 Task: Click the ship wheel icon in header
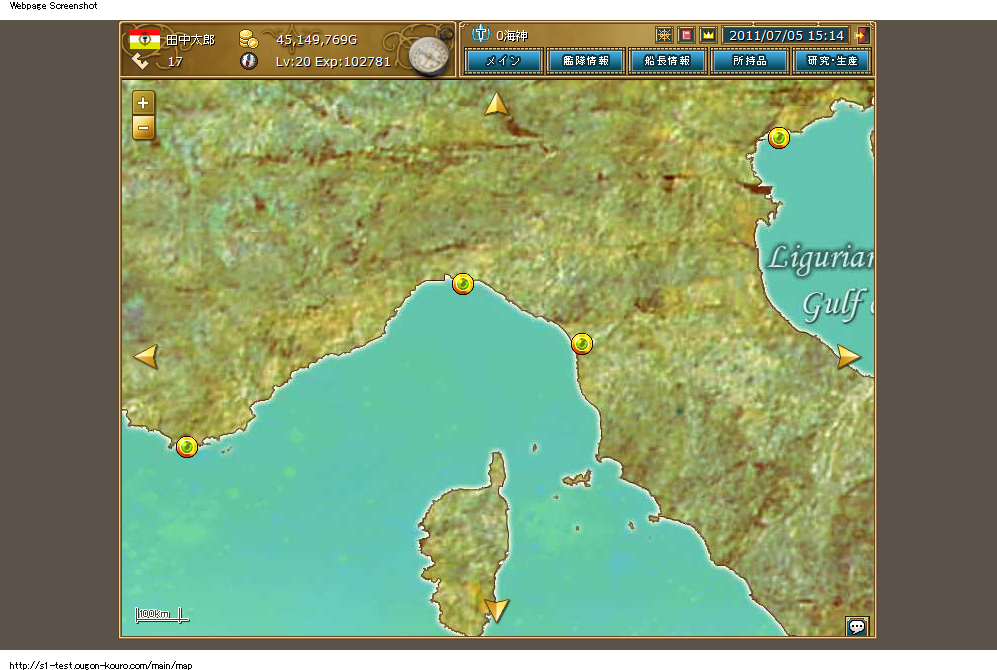tap(664, 35)
